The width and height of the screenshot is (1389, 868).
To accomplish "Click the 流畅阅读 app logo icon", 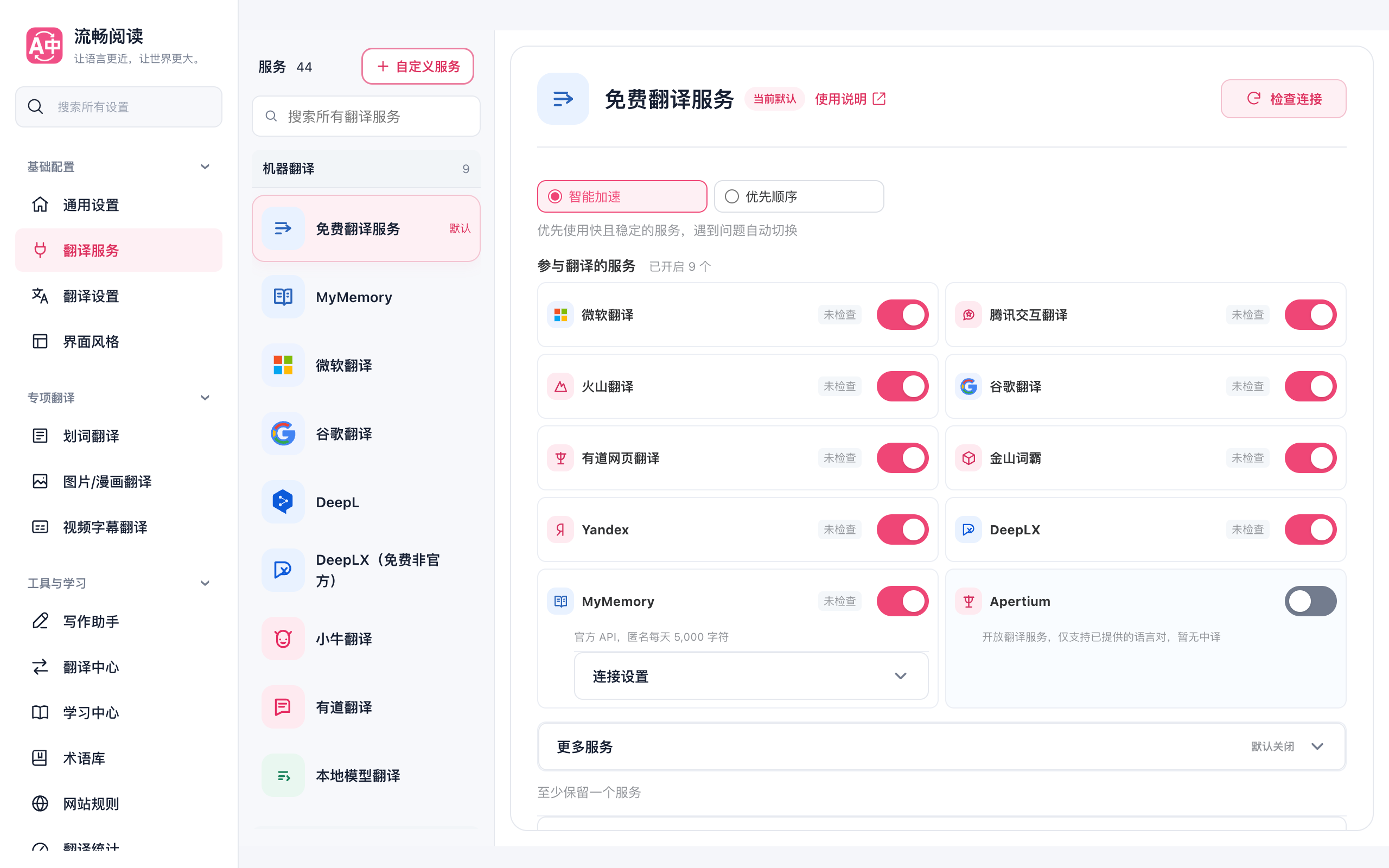I will (x=44, y=46).
